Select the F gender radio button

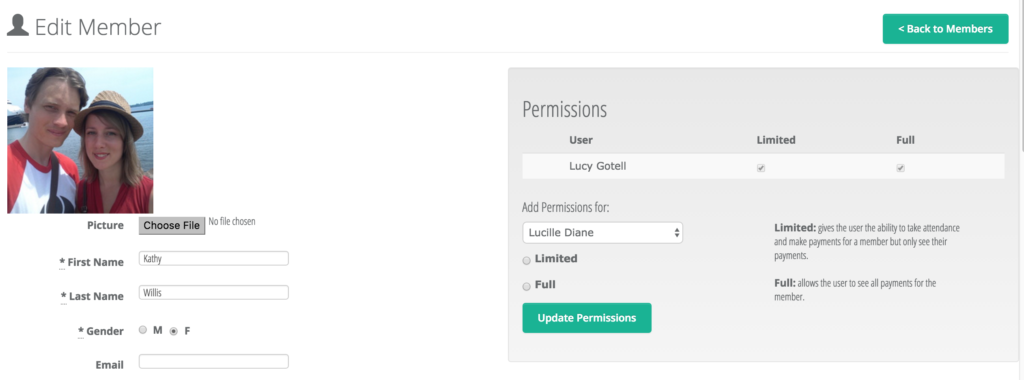173,331
